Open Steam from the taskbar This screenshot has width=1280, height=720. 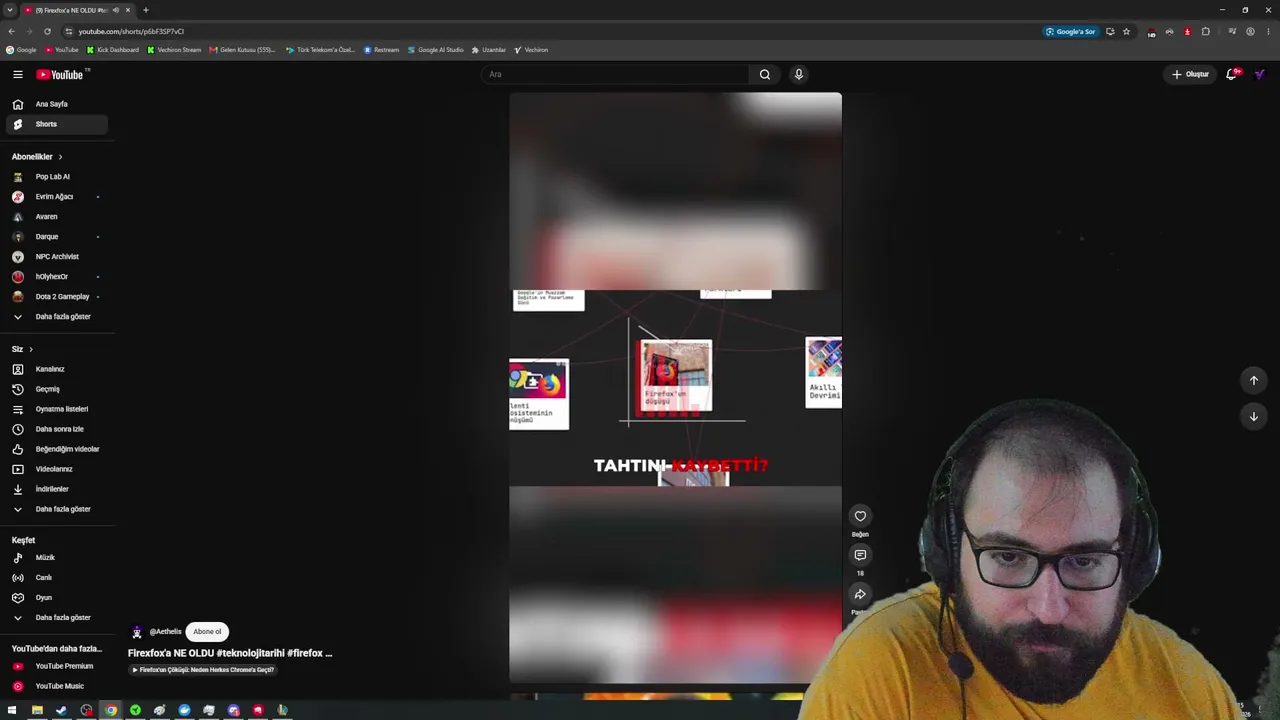pos(61,710)
